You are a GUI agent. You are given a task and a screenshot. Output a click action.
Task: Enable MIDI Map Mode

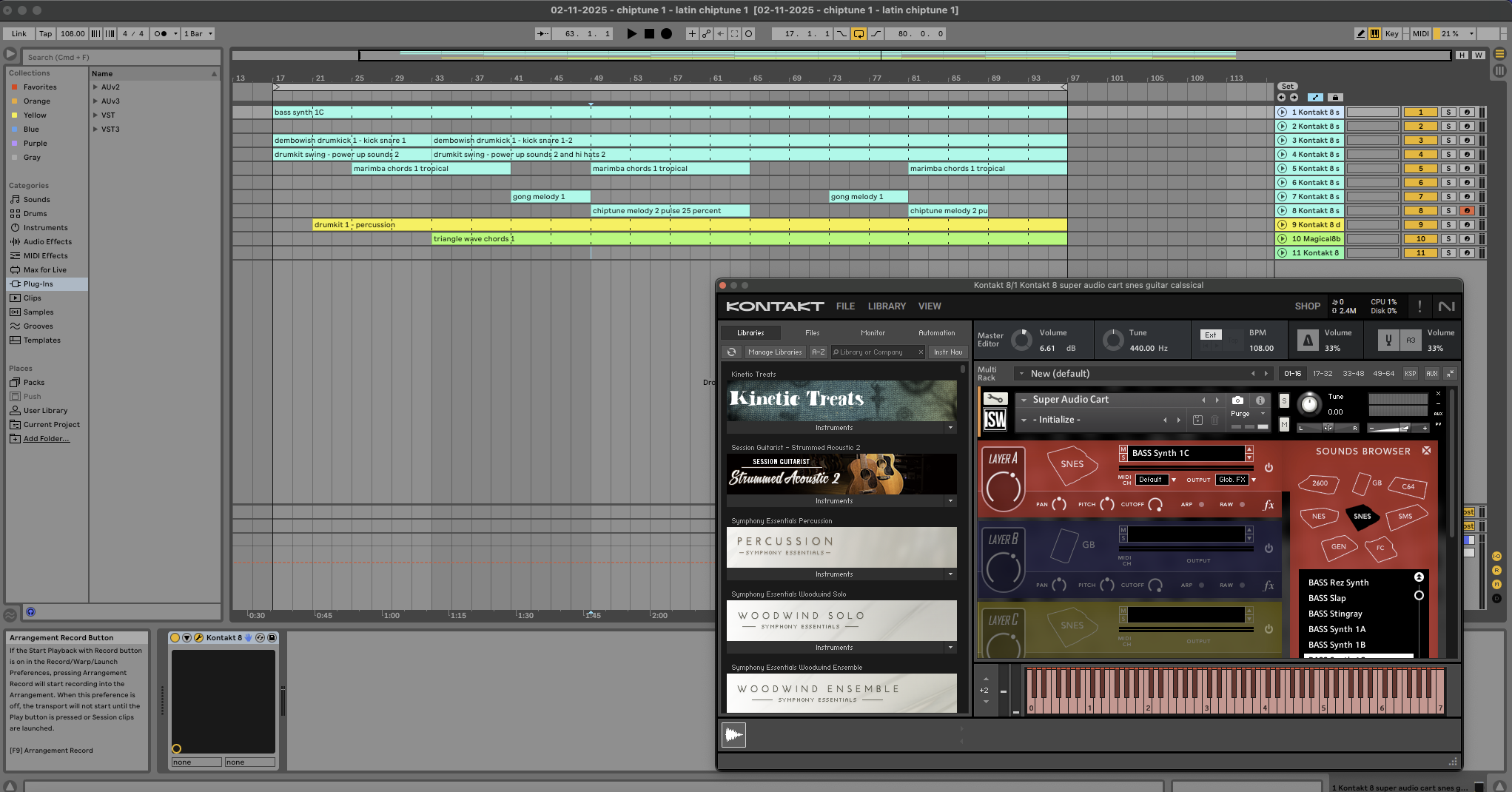[1420, 33]
